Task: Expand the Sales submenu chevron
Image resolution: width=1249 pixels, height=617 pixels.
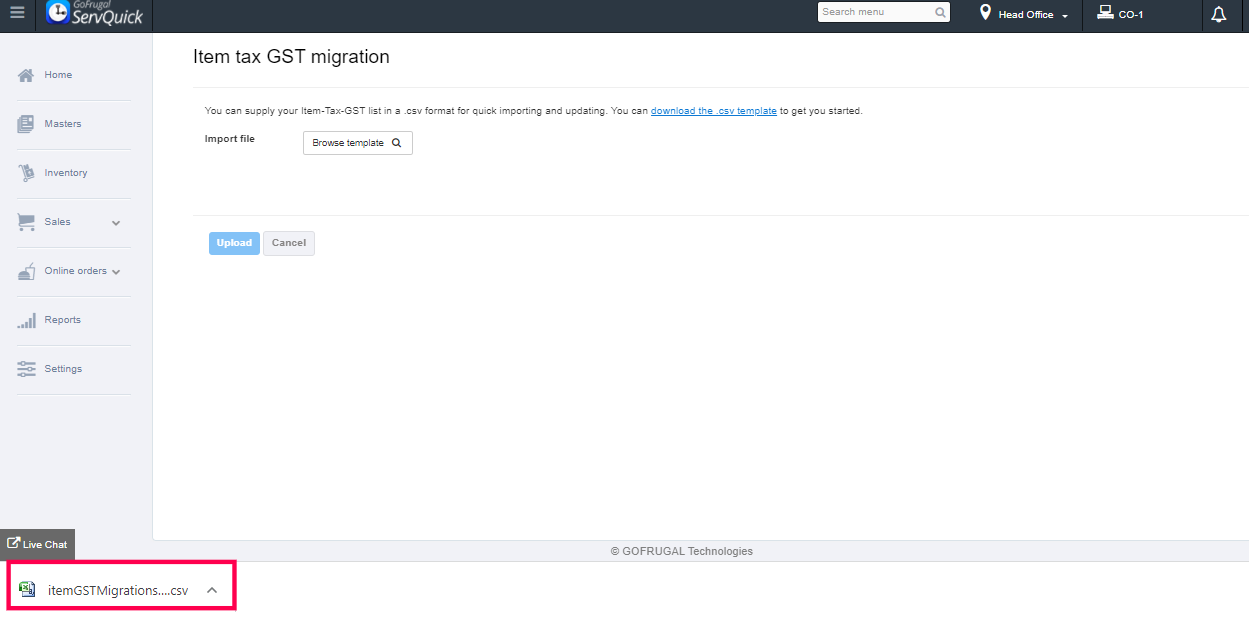Action: coord(116,223)
